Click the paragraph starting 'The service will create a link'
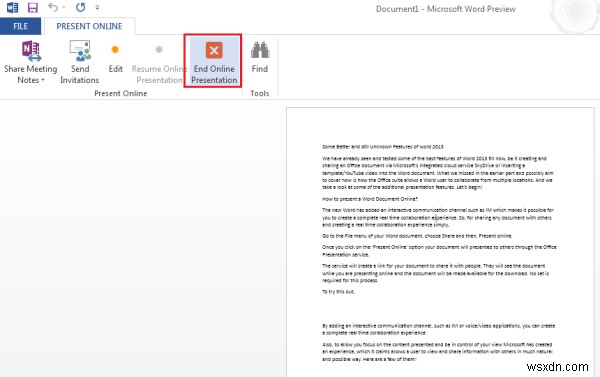 click(x=435, y=273)
